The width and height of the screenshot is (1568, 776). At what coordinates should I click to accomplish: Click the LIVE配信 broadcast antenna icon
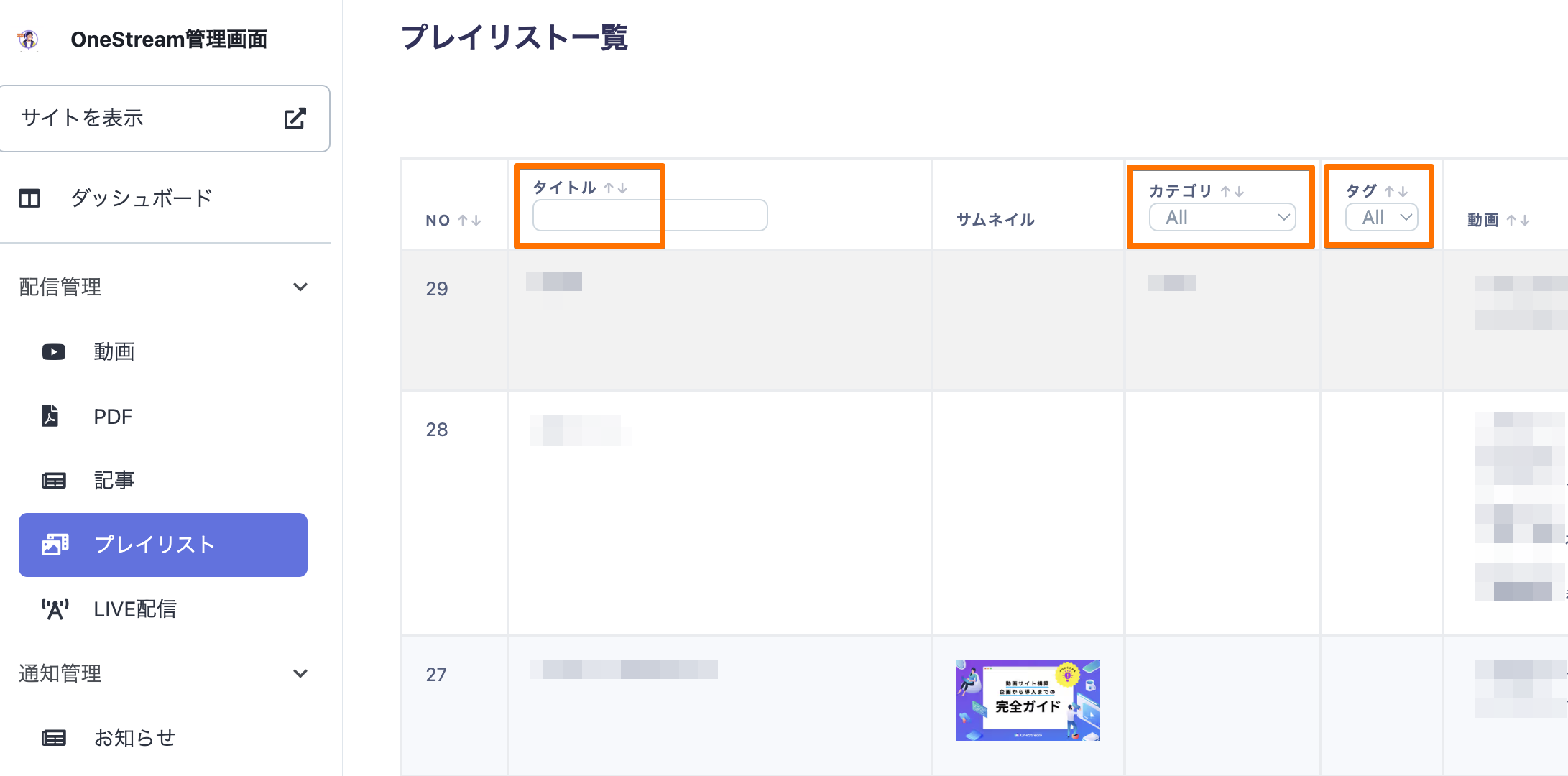(55, 609)
